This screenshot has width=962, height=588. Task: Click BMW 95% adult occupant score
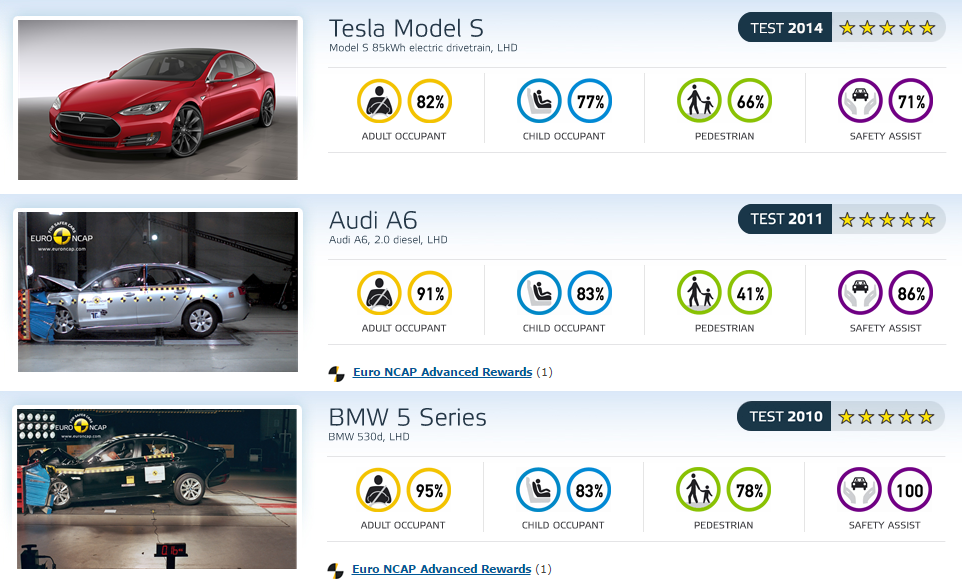(x=429, y=490)
